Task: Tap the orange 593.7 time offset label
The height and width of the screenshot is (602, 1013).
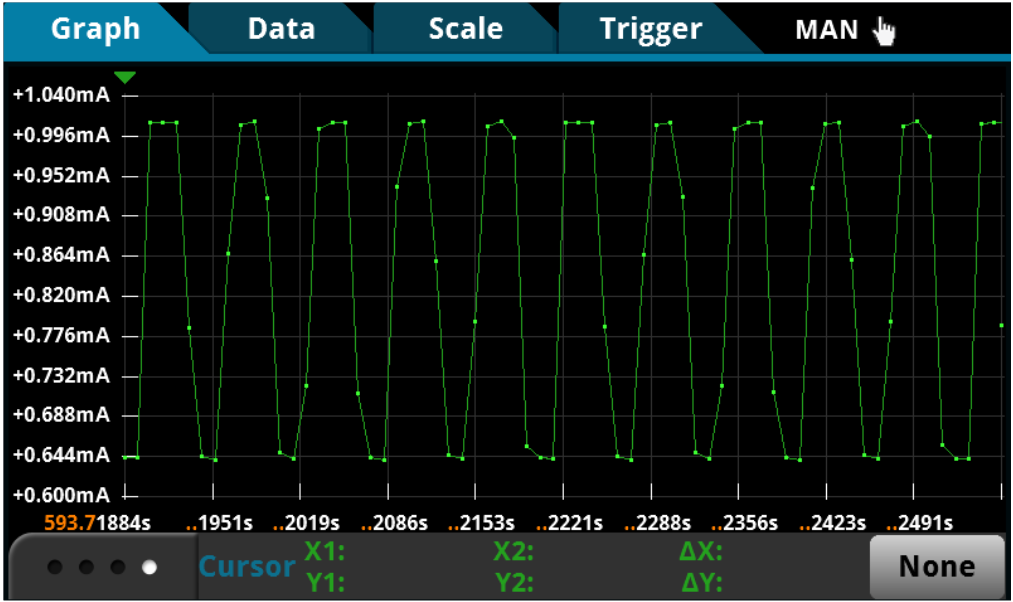Action: (x=68, y=522)
